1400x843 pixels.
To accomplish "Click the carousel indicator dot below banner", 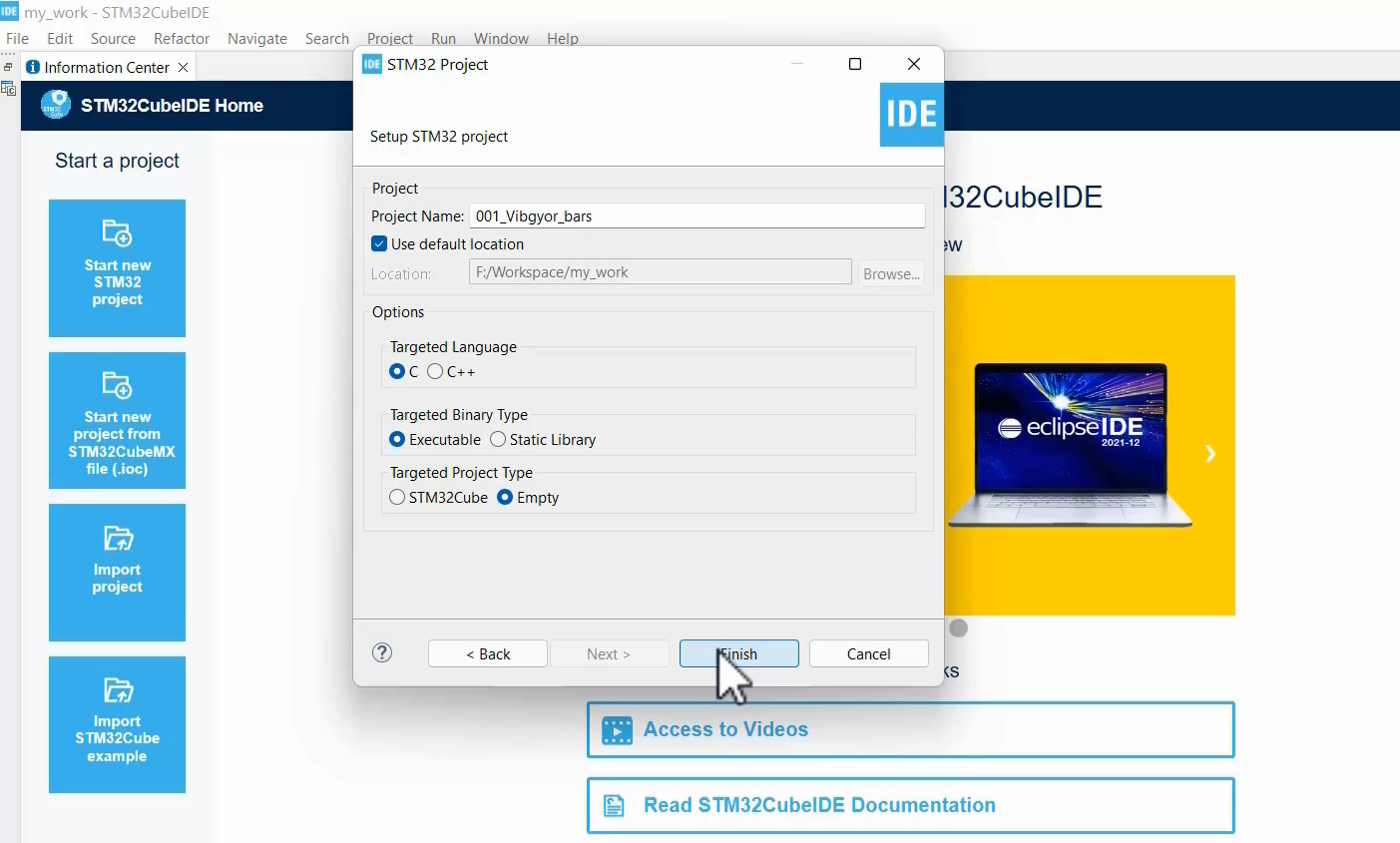I will (x=959, y=628).
